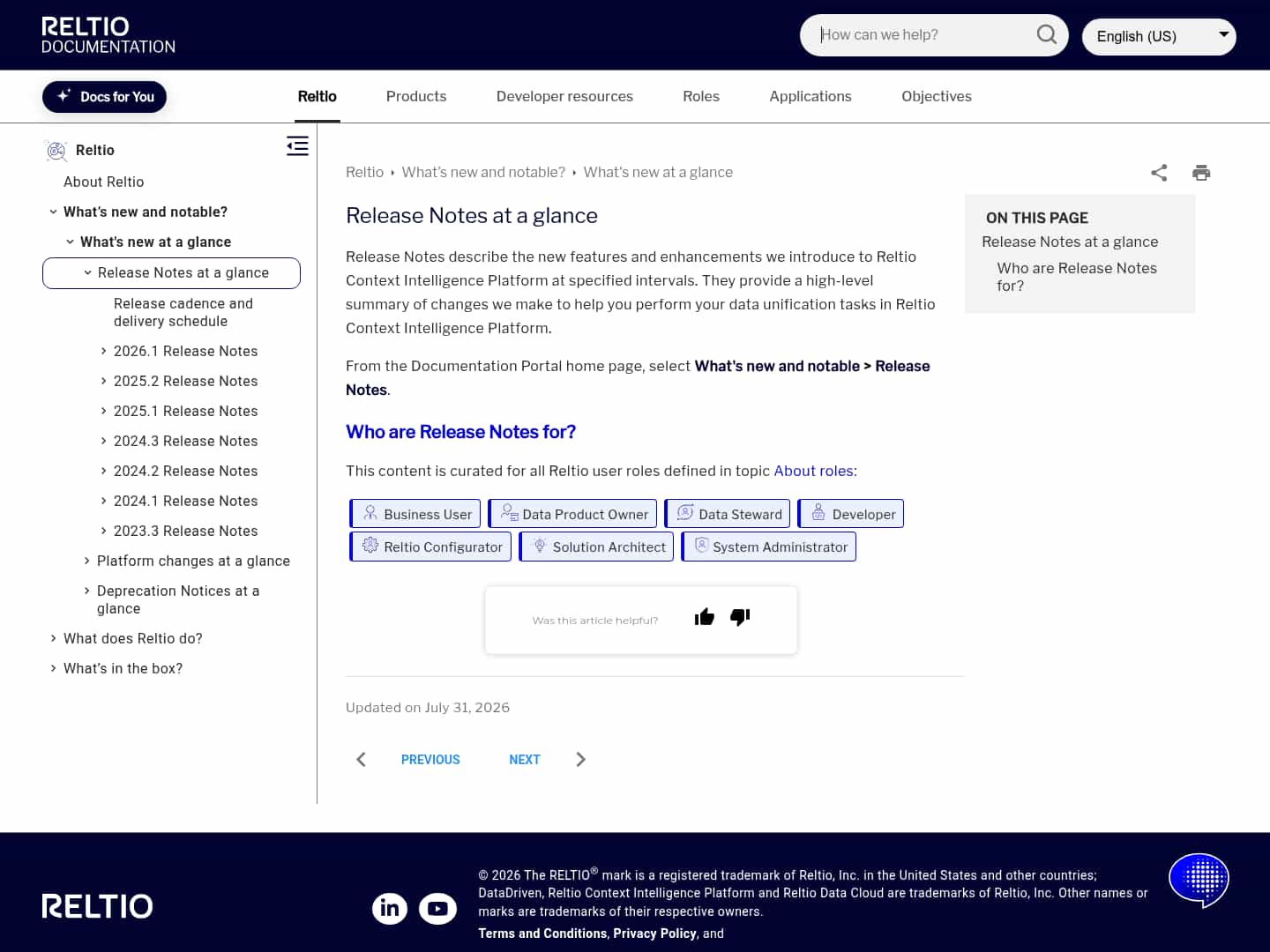Screen dimensions: 1270x952
Task: Click the print page icon
Action: pyautogui.click(x=1201, y=173)
